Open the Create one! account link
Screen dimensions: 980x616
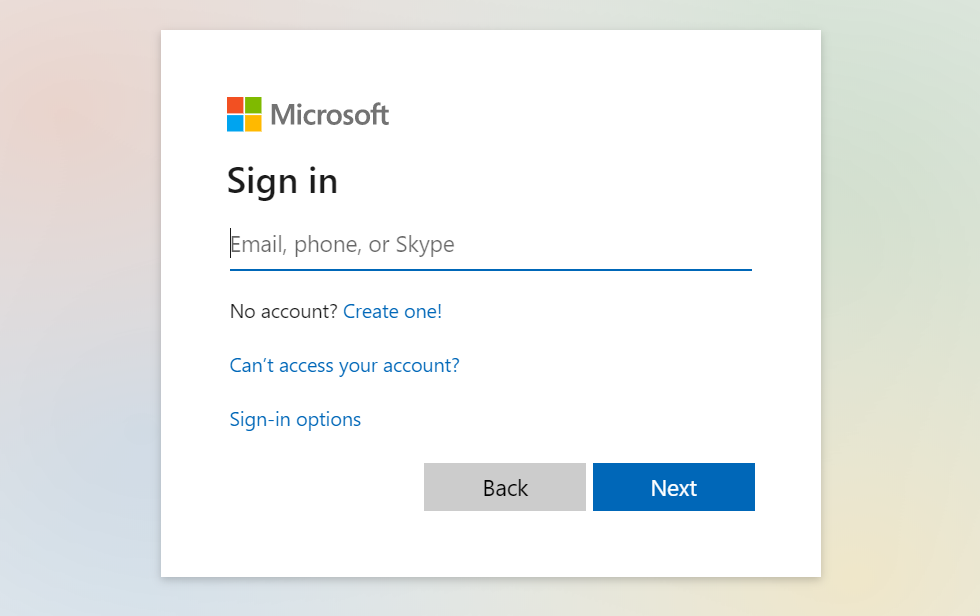point(392,311)
